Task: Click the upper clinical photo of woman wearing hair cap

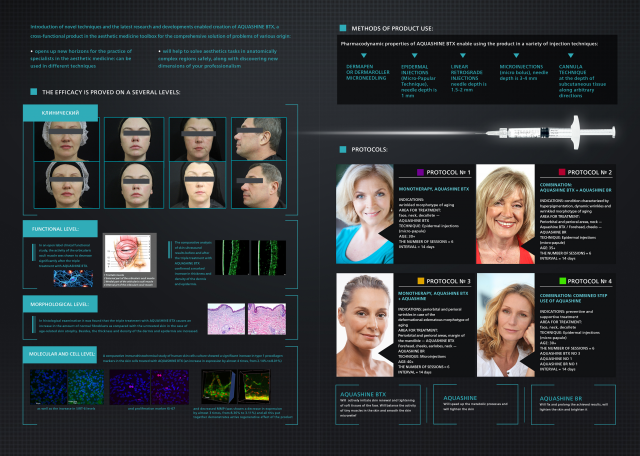Action: point(67,139)
